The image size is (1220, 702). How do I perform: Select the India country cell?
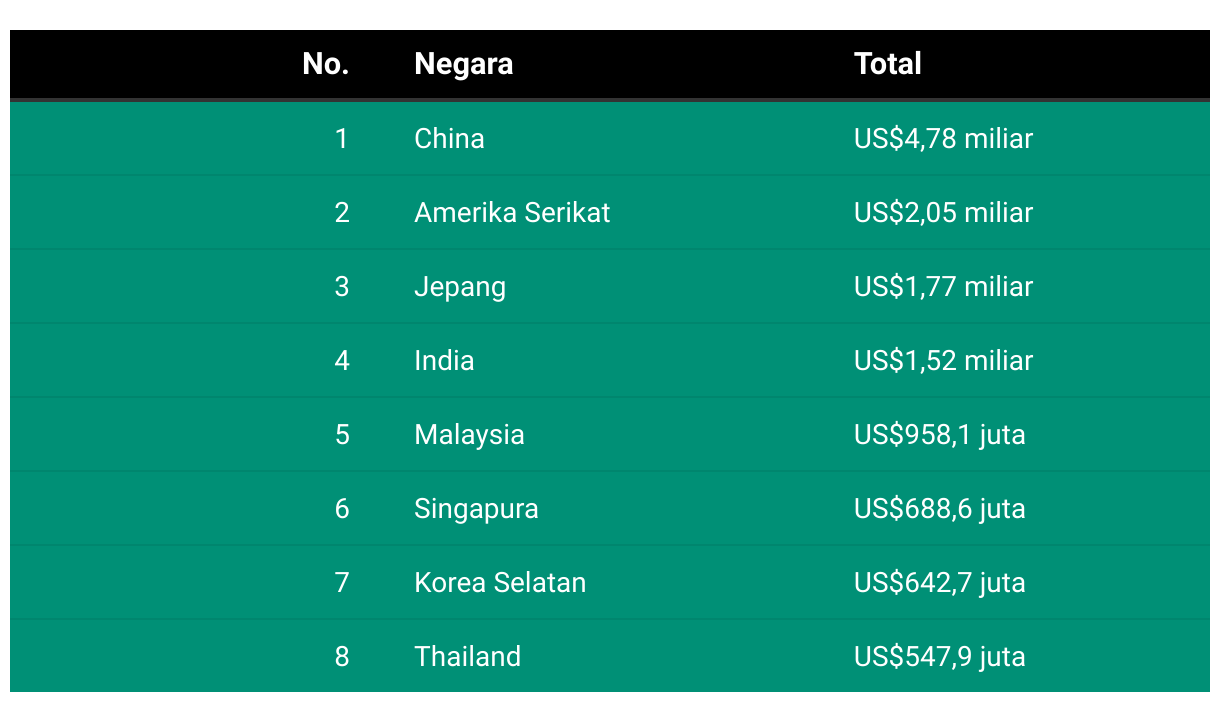click(444, 360)
